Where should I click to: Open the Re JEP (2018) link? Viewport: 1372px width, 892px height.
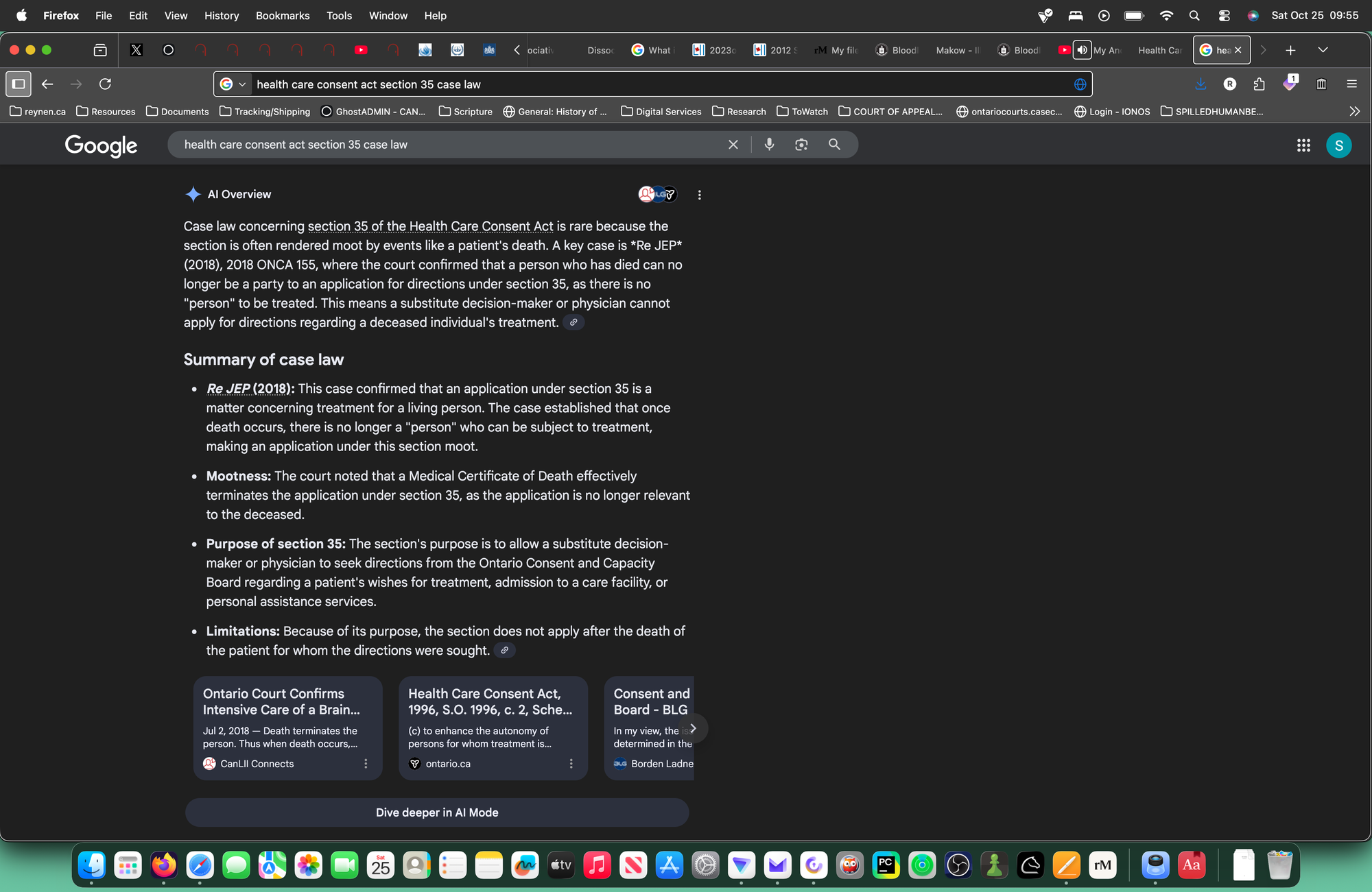(247, 389)
